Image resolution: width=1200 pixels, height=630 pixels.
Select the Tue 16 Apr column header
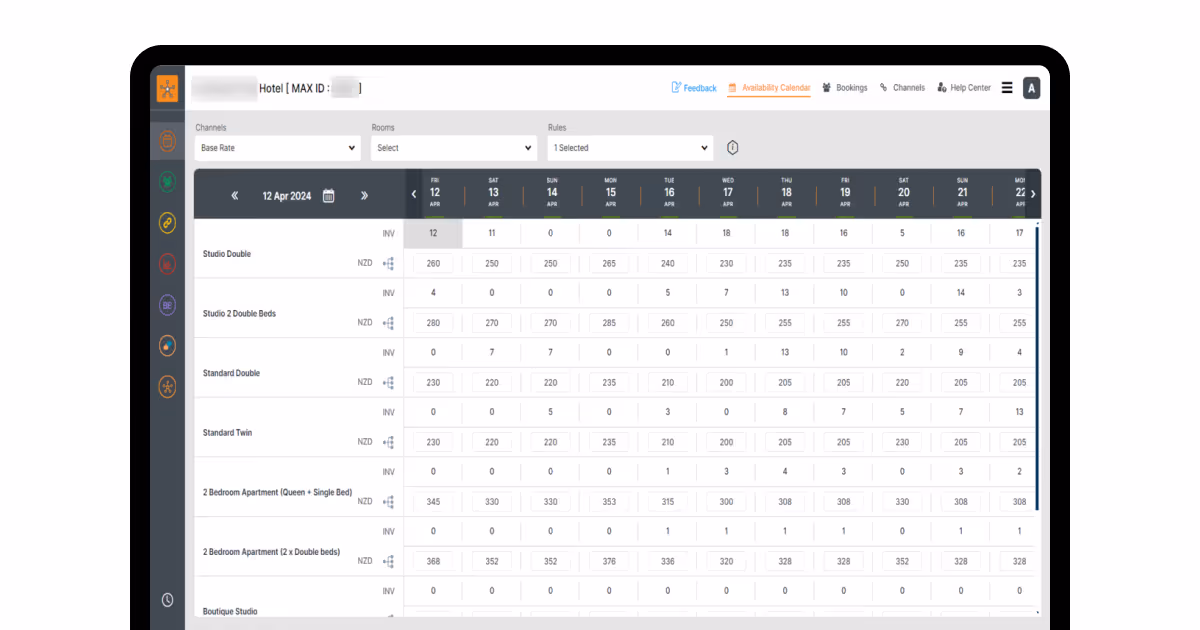pyautogui.click(x=669, y=193)
